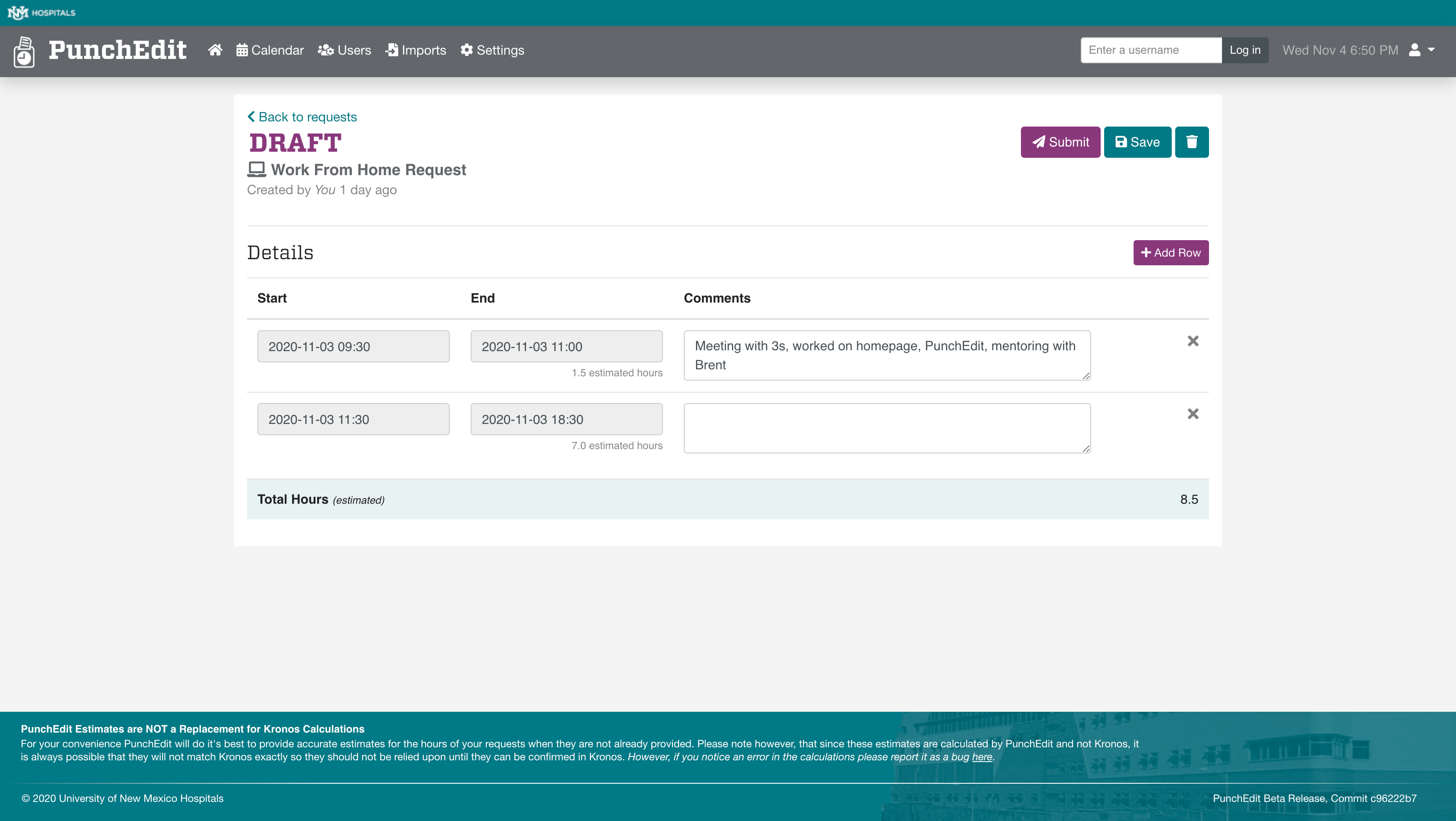Click the empty comments box in second row

pyautogui.click(x=887, y=428)
